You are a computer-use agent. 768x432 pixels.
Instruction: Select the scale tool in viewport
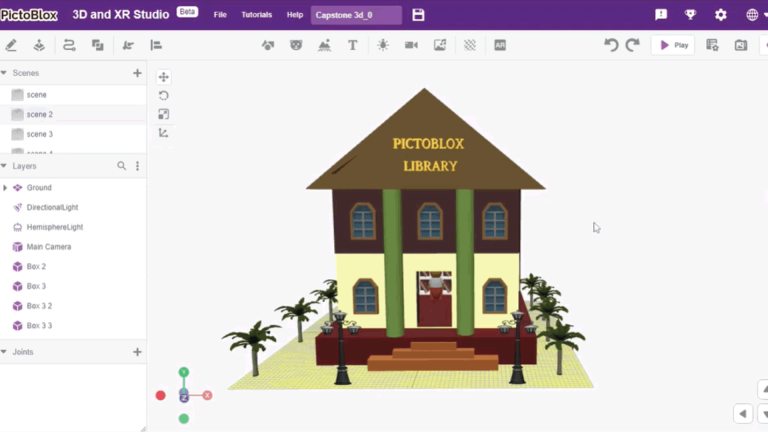164,114
